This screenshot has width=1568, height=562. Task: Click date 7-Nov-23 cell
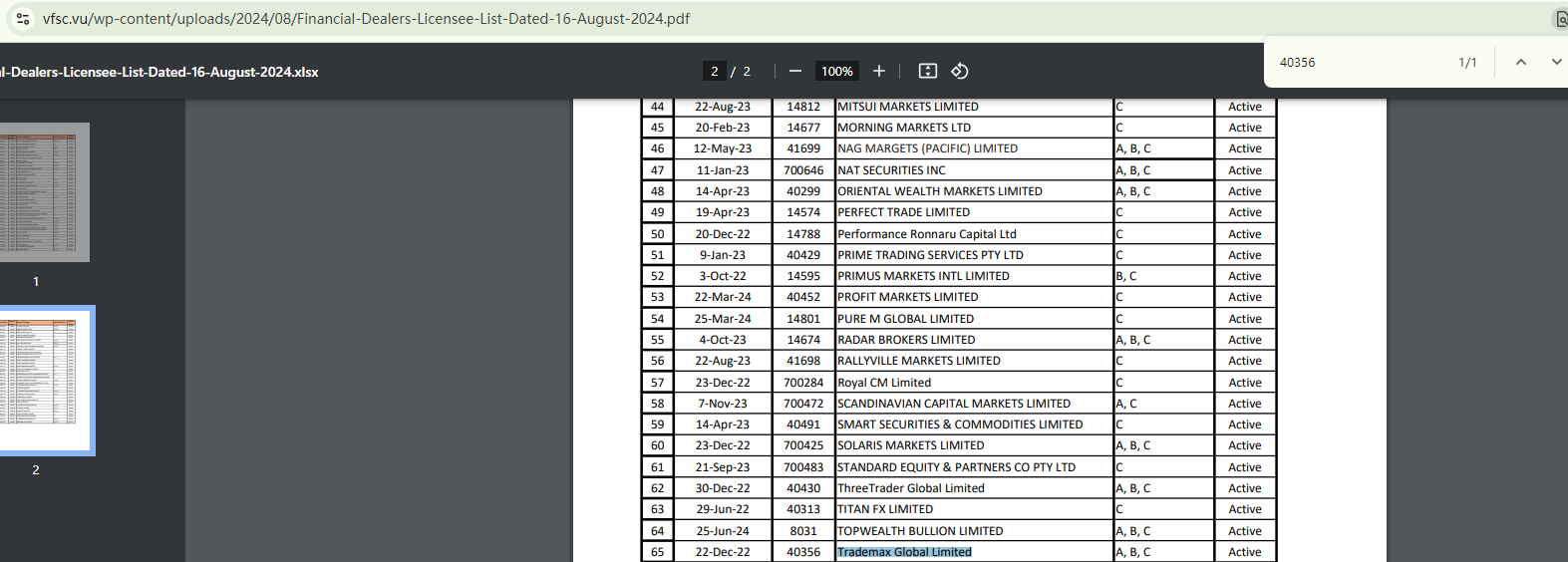(723, 404)
